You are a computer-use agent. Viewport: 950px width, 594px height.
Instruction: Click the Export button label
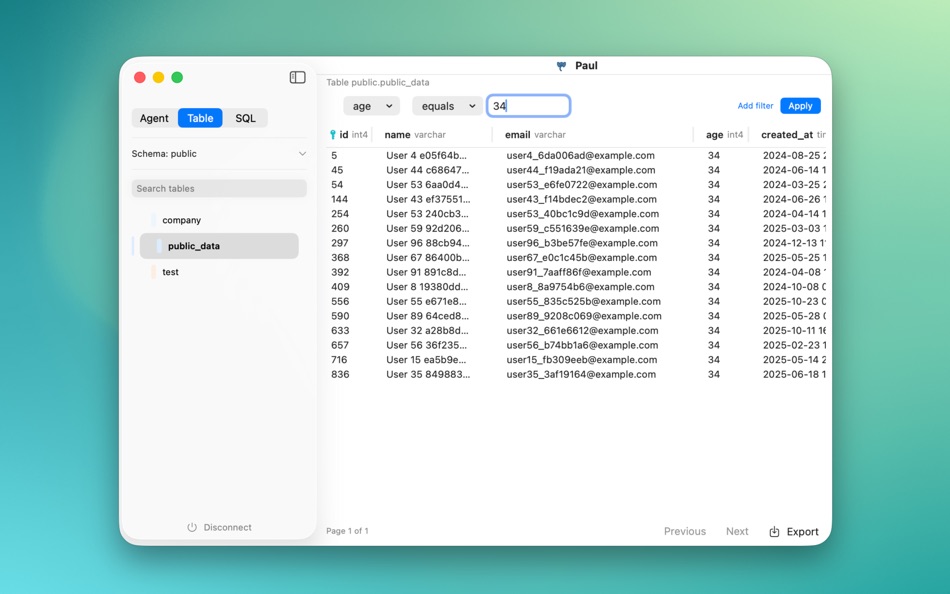[x=803, y=532]
